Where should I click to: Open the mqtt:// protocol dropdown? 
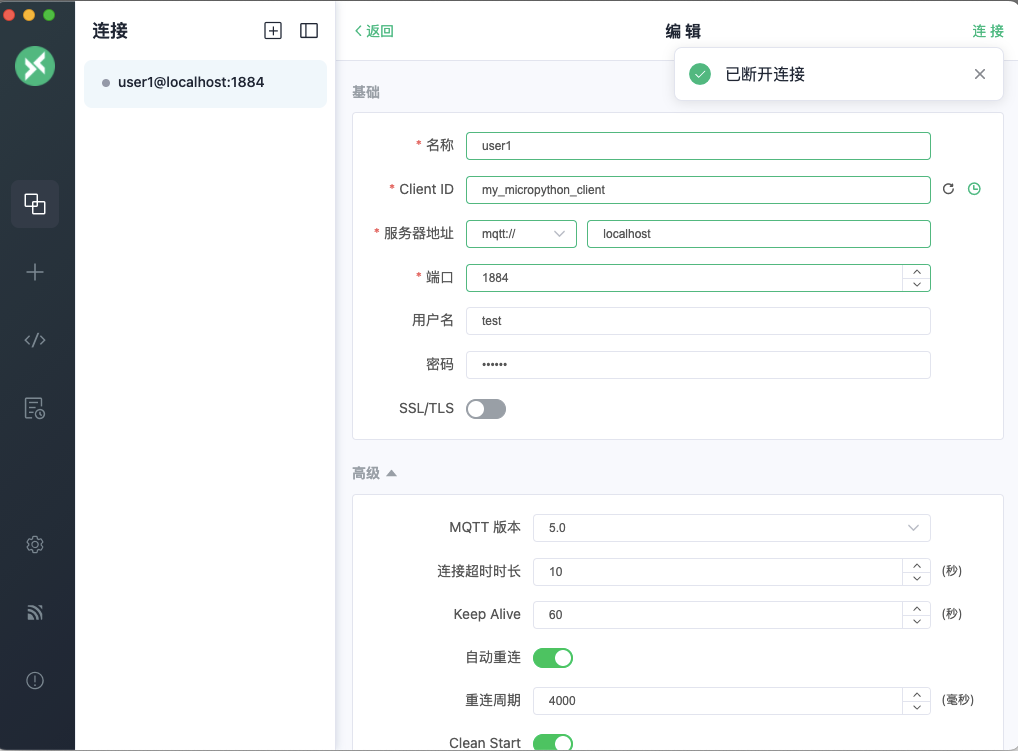click(x=521, y=234)
